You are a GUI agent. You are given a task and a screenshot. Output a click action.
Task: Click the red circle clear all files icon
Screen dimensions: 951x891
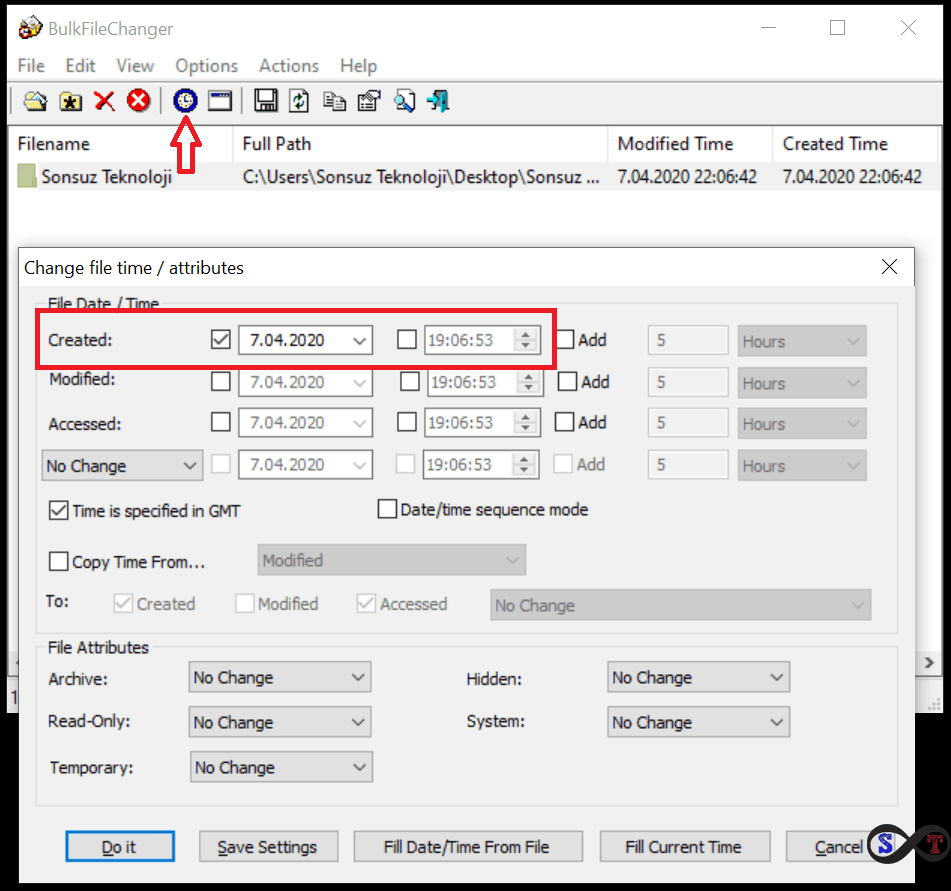point(139,101)
